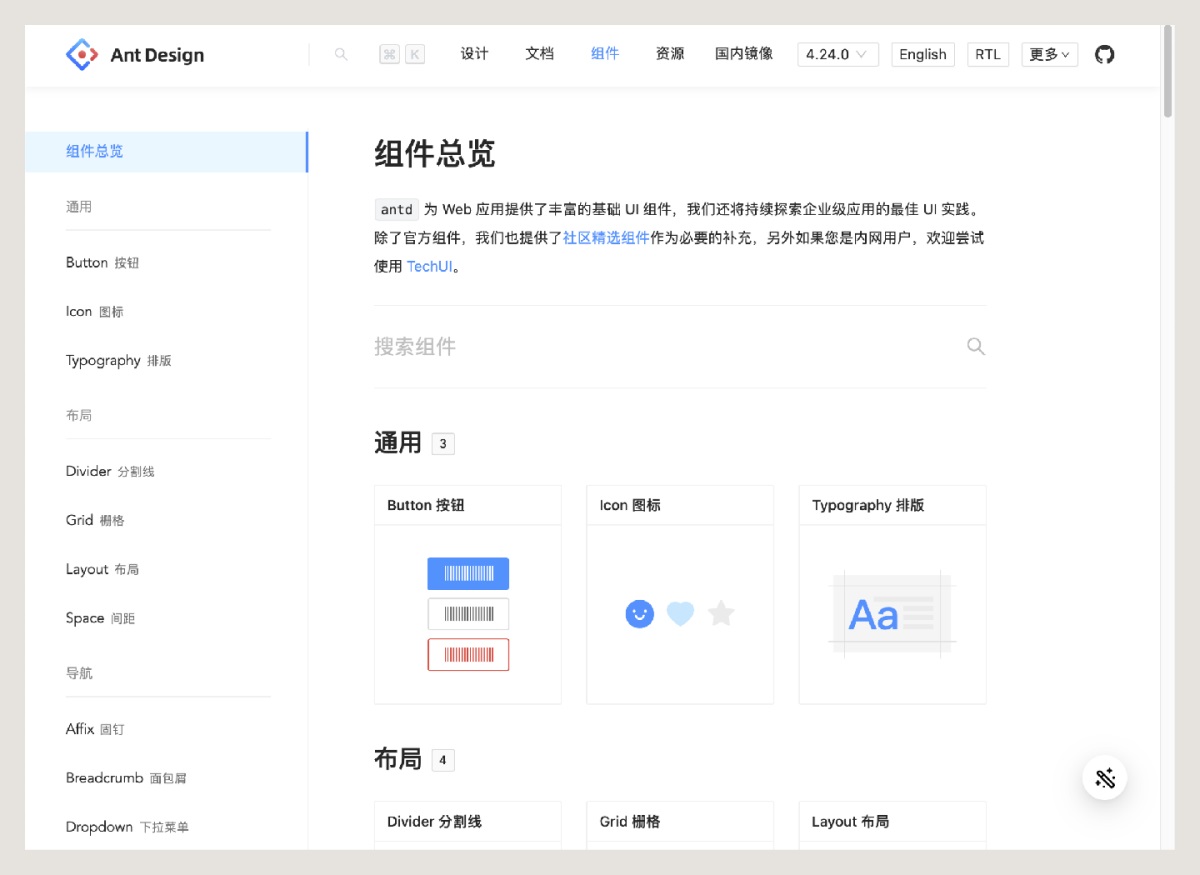The image size is (1200, 875).
Task: Open the GitHub repository icon
Action: click(x=1104, y=54)
